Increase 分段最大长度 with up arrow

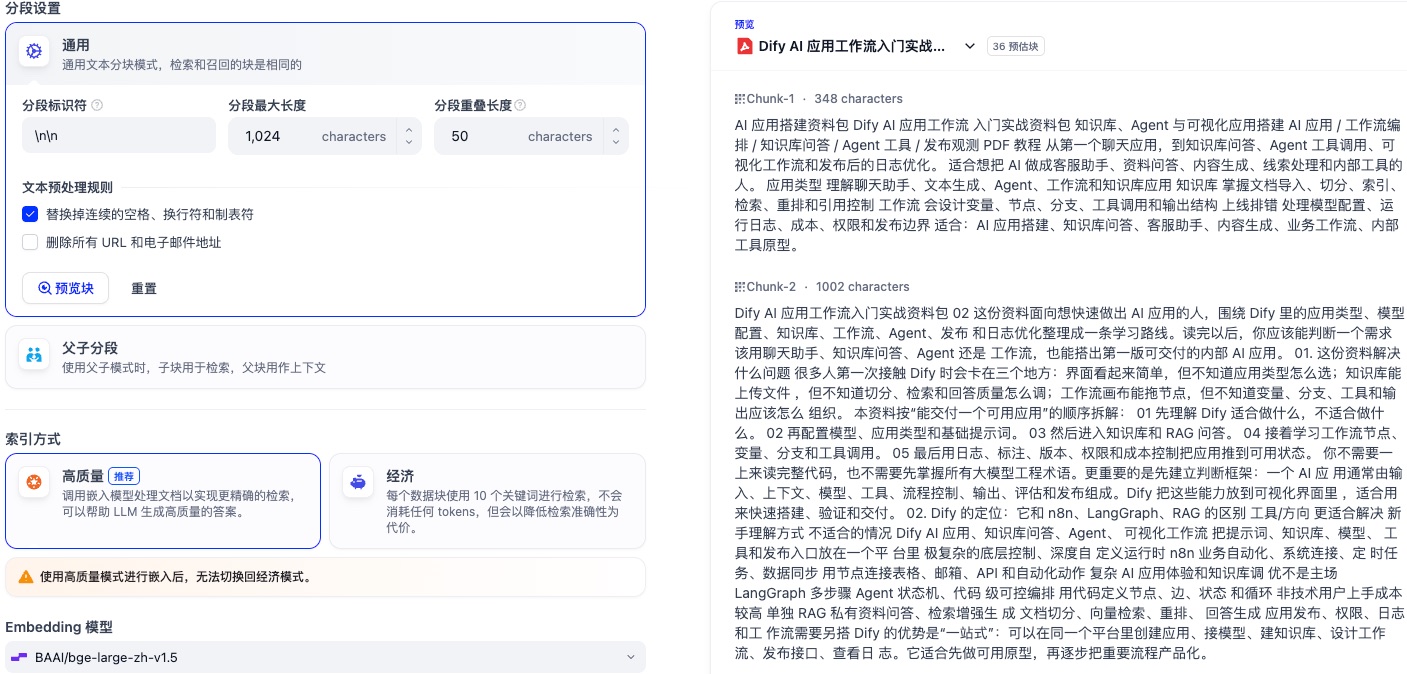(408, 130)
